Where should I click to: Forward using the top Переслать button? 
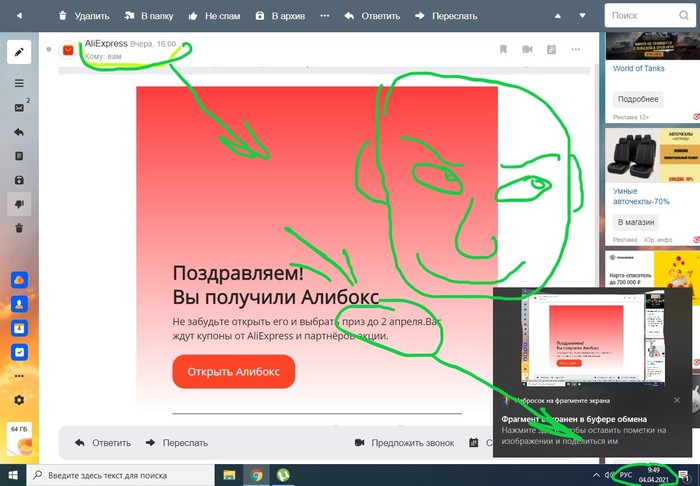(446, 16)
